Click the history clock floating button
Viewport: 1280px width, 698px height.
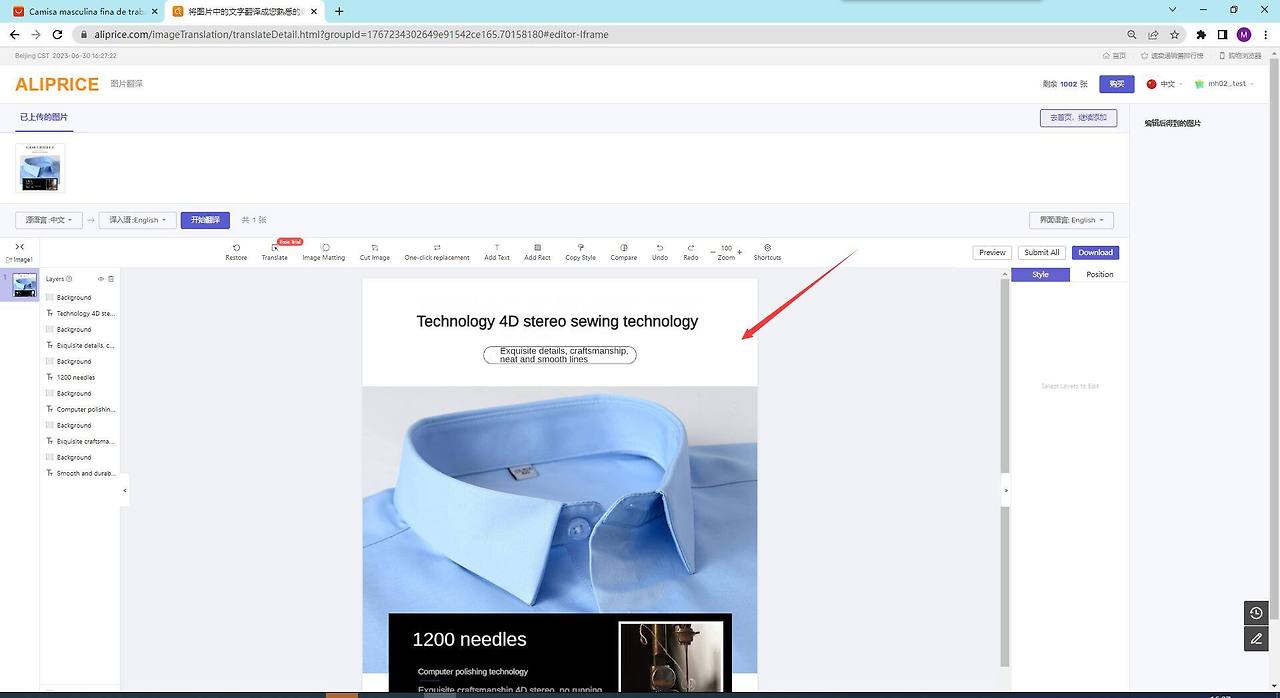click(x=1257, y=613)
